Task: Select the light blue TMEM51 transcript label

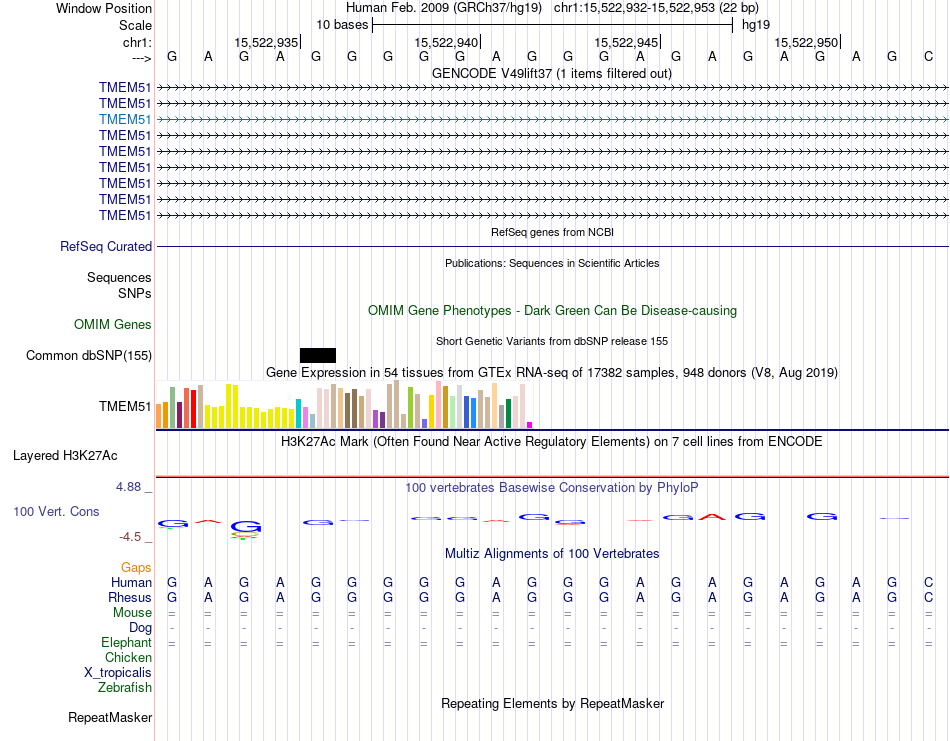Action: pos(125,119)
